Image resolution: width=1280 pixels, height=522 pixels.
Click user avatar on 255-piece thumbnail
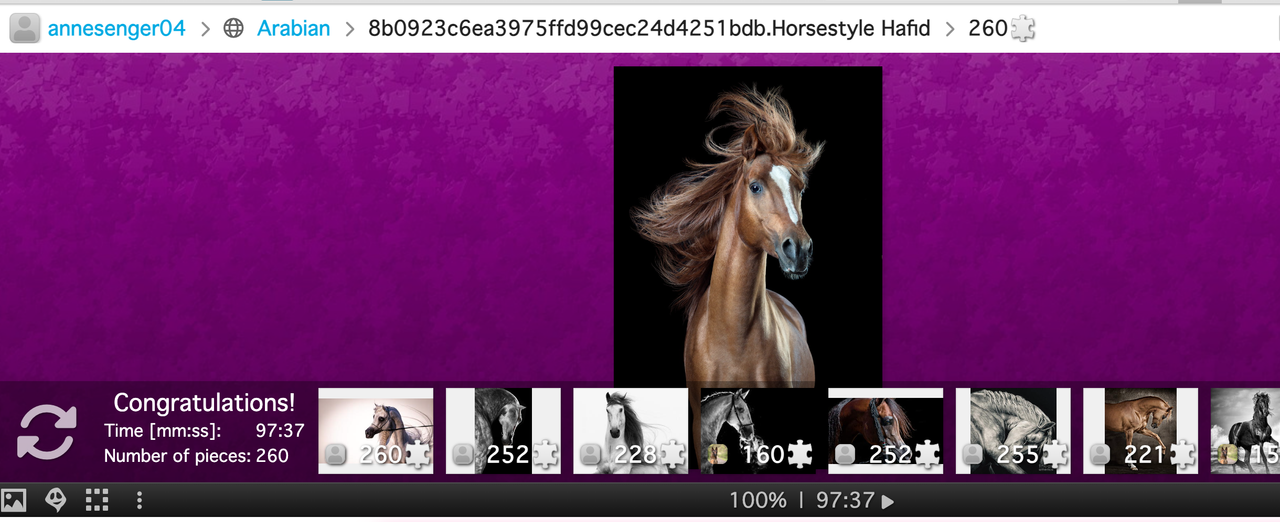tap(974, 455)
